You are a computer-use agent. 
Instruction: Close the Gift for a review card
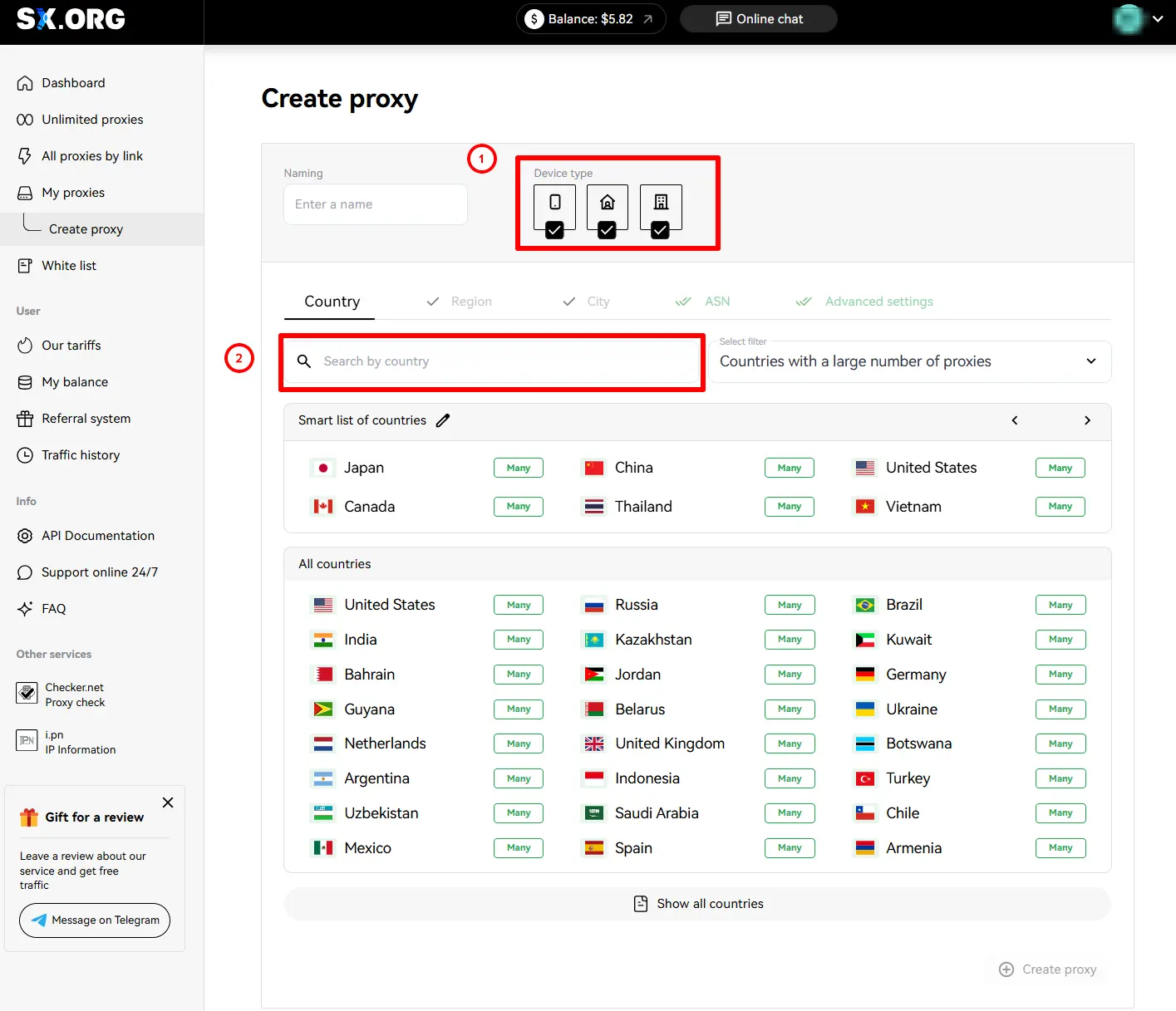coord(168,802)
